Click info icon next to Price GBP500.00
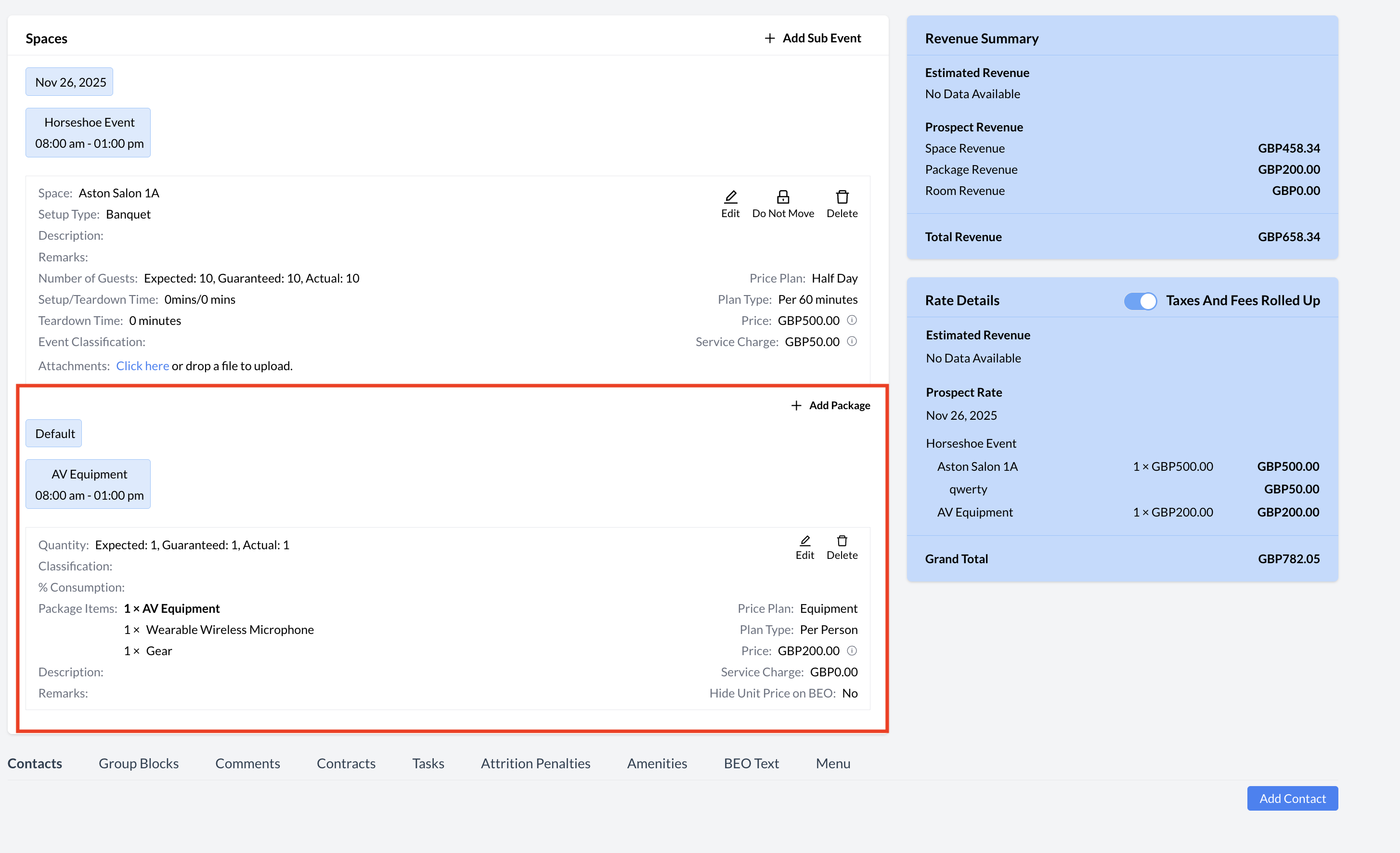This screenshot has width=1400, height=853. 851,320
